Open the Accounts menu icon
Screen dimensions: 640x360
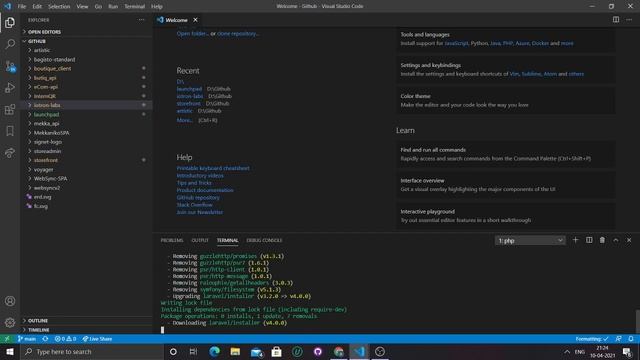[10, 301]
